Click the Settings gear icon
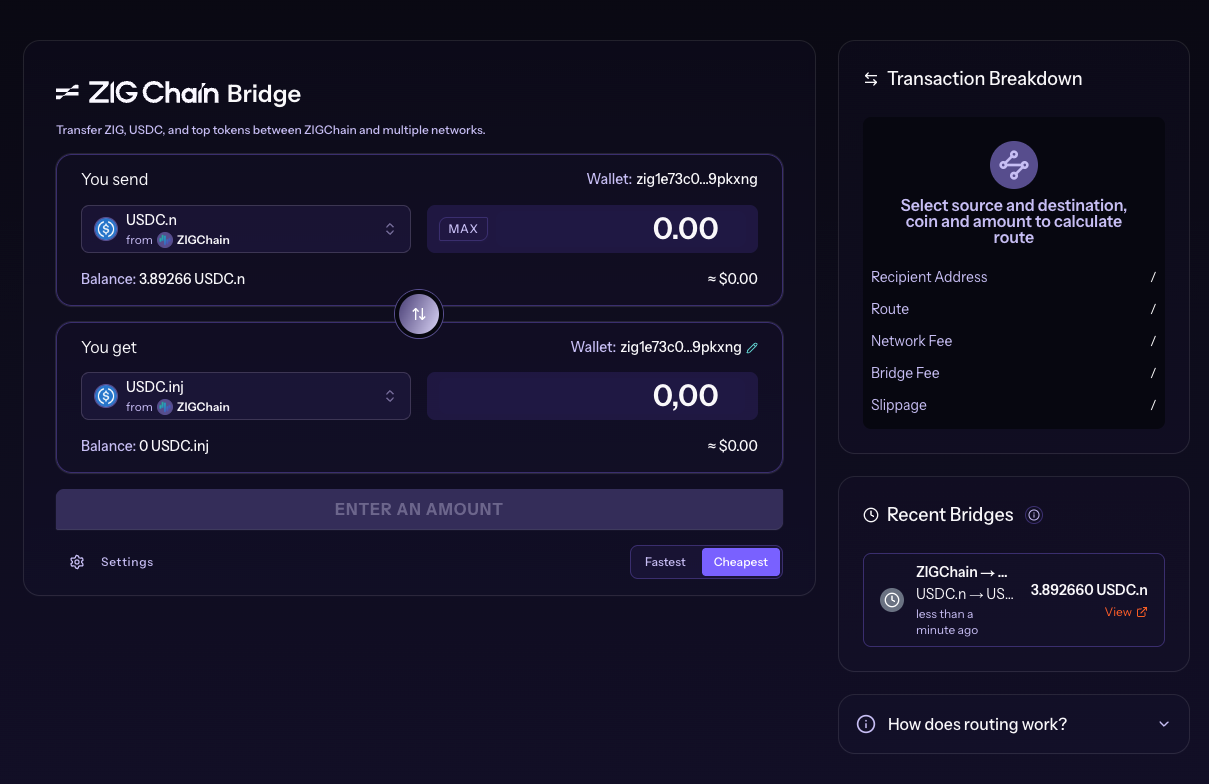This screenshot has height=784, width=1209. 77,562
